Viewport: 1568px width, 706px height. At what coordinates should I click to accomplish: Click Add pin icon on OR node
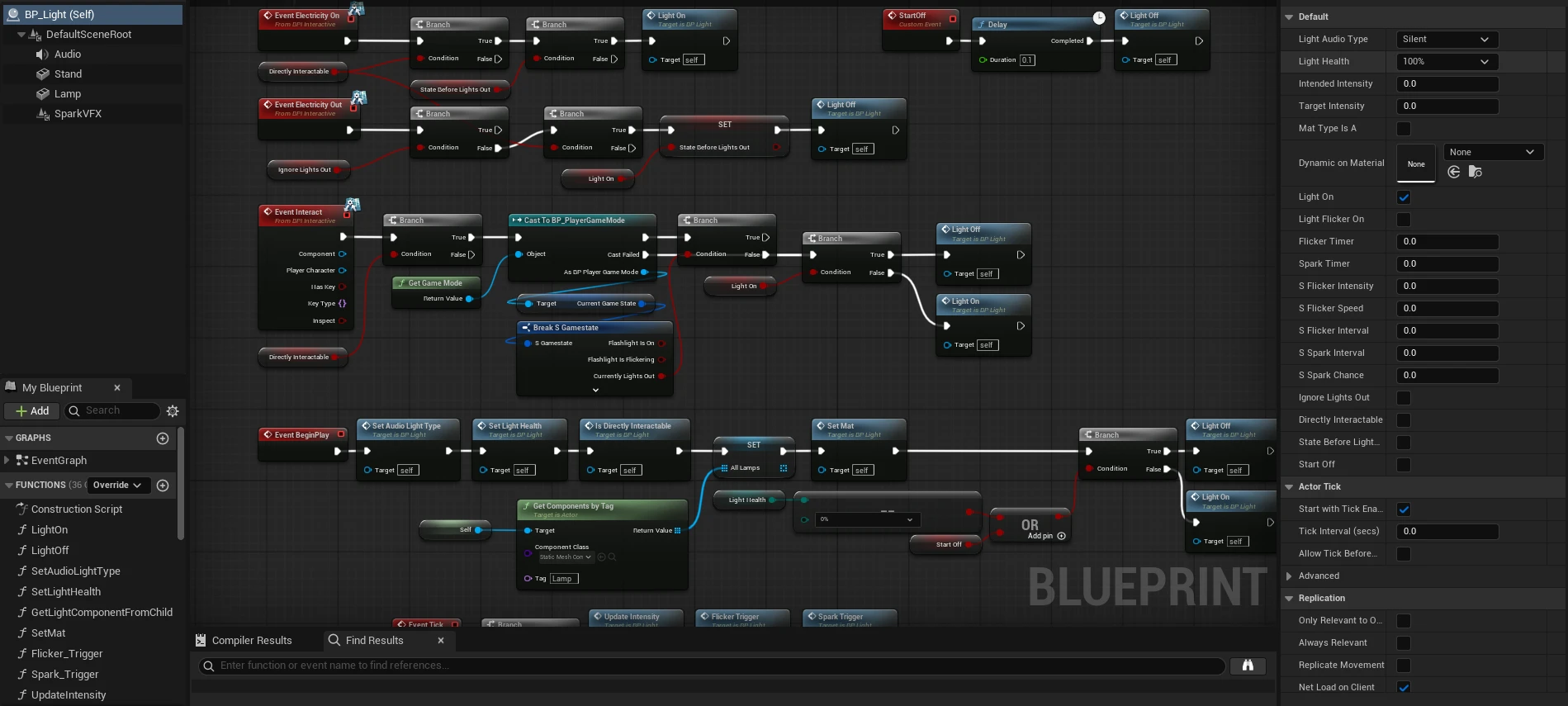point(1062,536)
